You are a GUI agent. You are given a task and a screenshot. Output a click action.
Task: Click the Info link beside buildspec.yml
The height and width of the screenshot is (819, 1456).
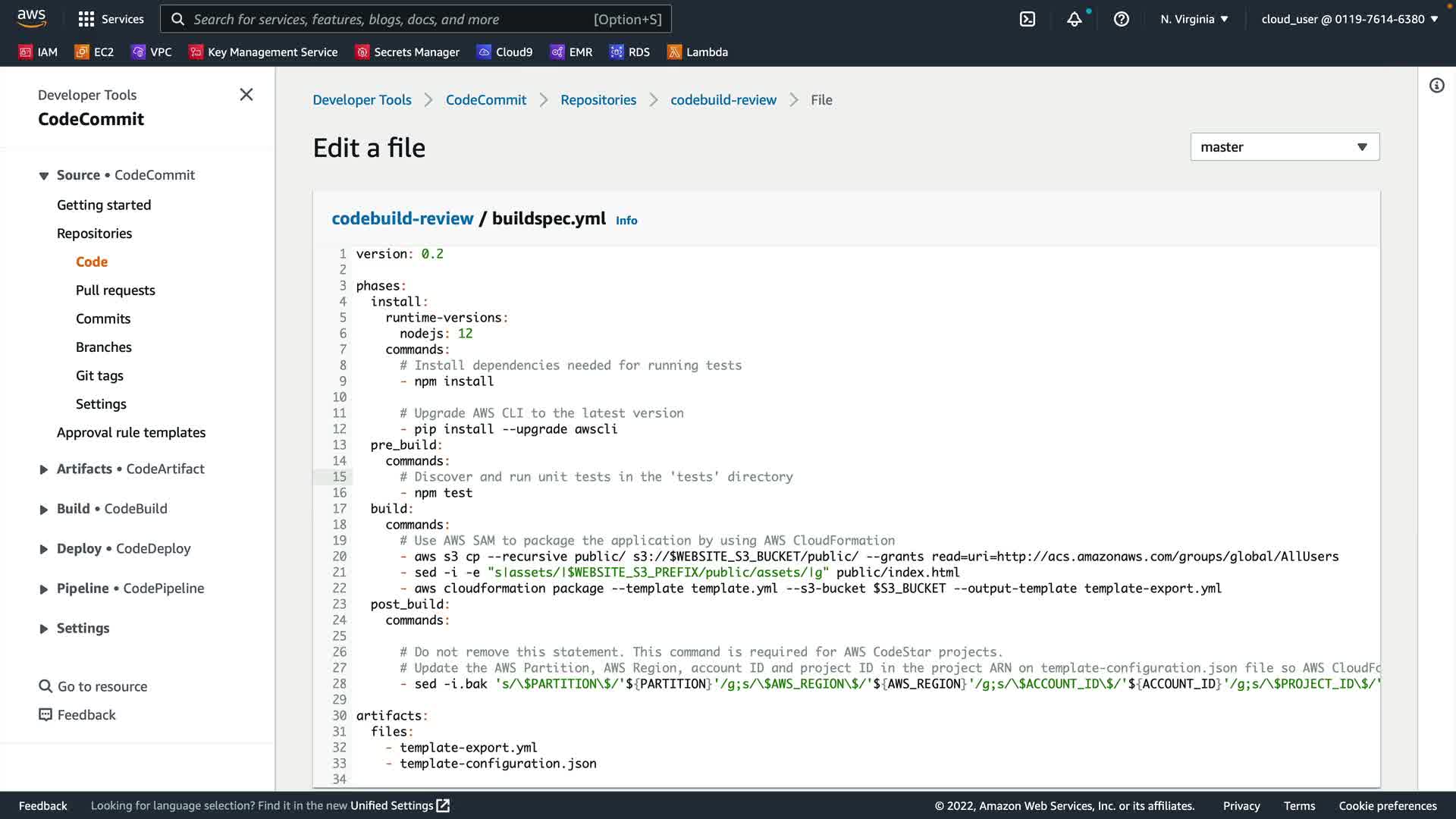point(626,221)
